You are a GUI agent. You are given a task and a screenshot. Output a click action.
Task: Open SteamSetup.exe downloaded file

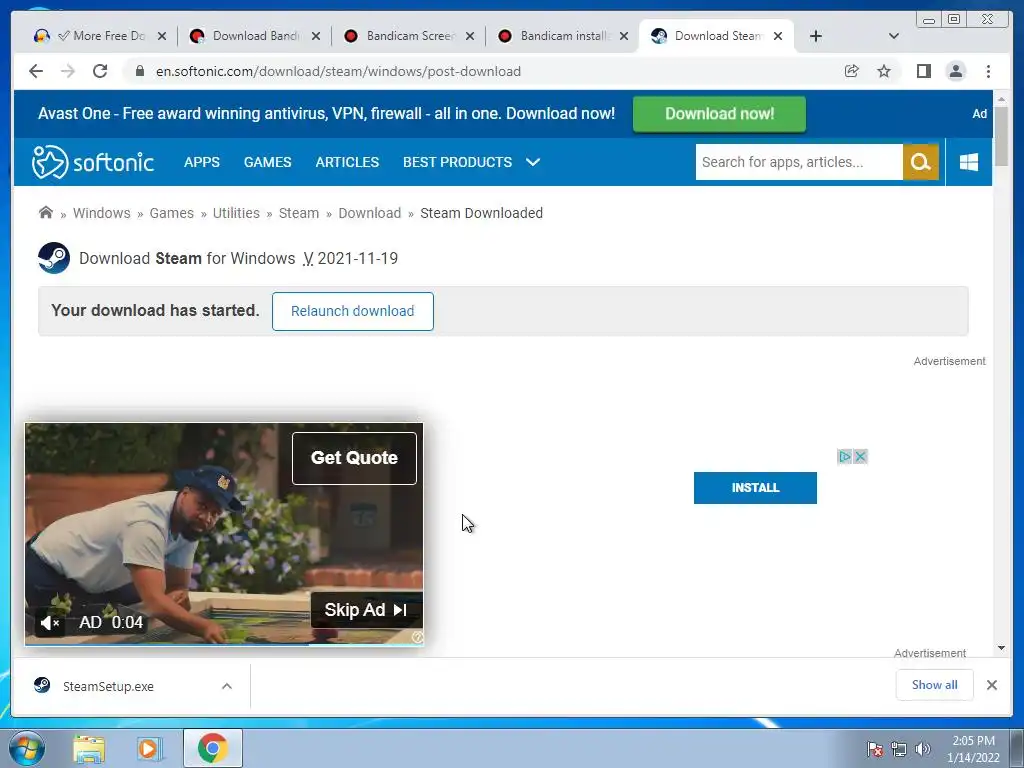click(108, 686)
